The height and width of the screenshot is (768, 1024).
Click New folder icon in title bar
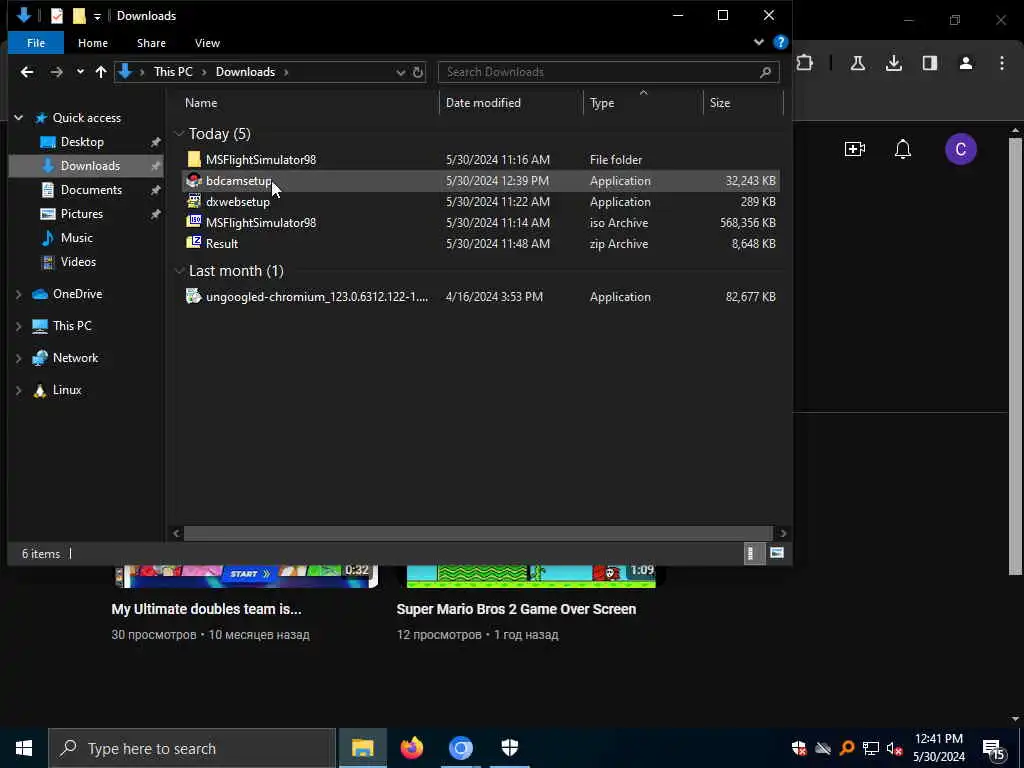coord(79,15)
